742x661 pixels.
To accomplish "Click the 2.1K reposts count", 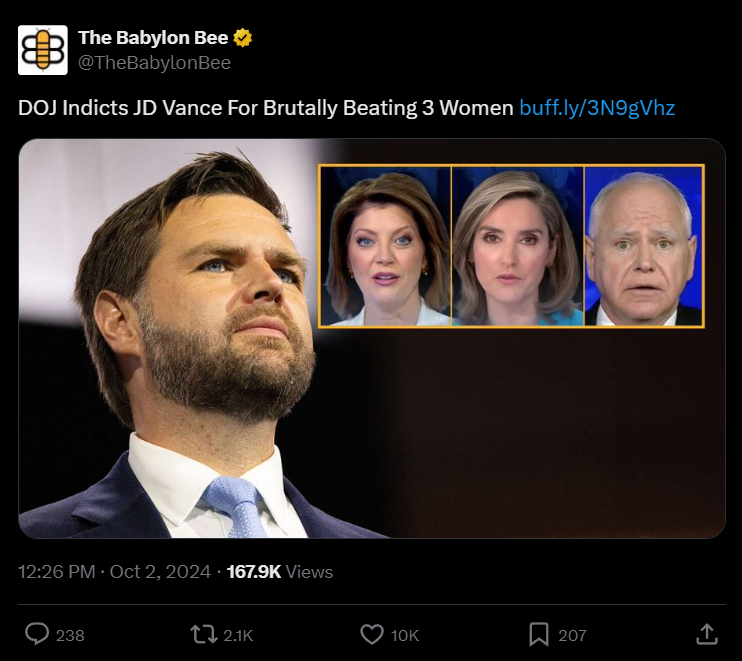I will 238,635.
